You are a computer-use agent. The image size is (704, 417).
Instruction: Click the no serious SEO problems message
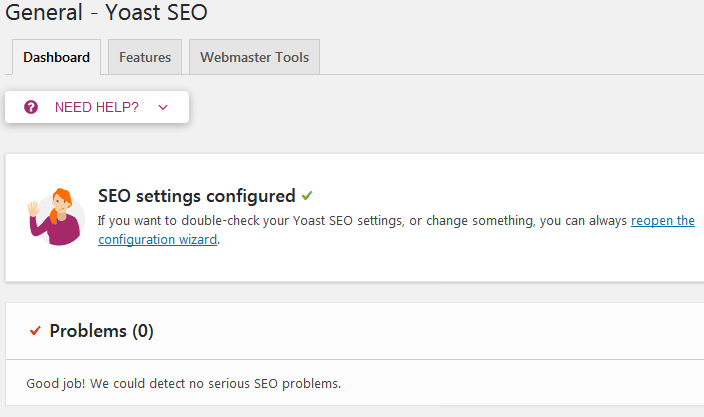pos(184,384)
